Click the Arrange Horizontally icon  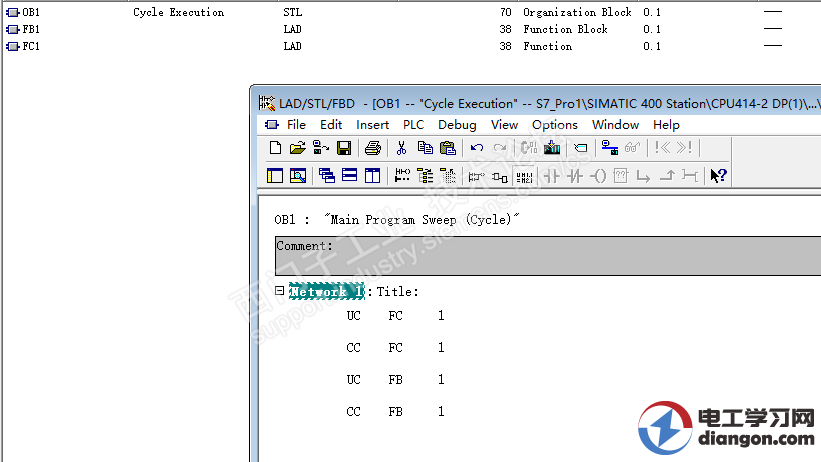click(x=349, y=175)
